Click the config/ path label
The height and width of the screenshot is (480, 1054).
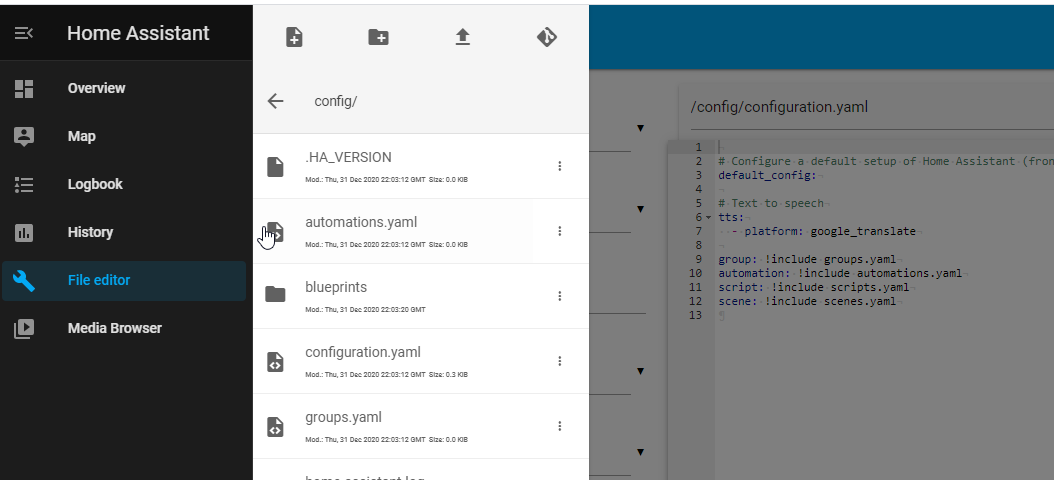[335, 101]
